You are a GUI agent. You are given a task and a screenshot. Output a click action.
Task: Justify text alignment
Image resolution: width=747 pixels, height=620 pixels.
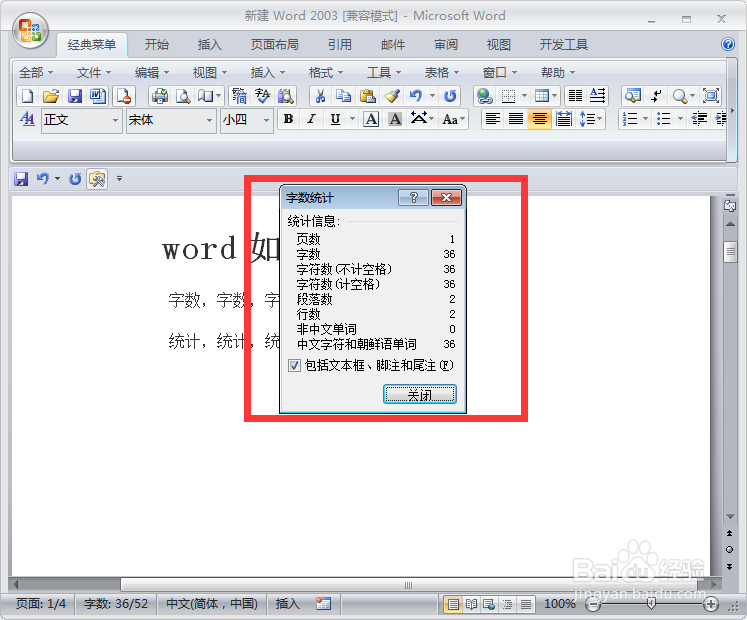point(516,119)
